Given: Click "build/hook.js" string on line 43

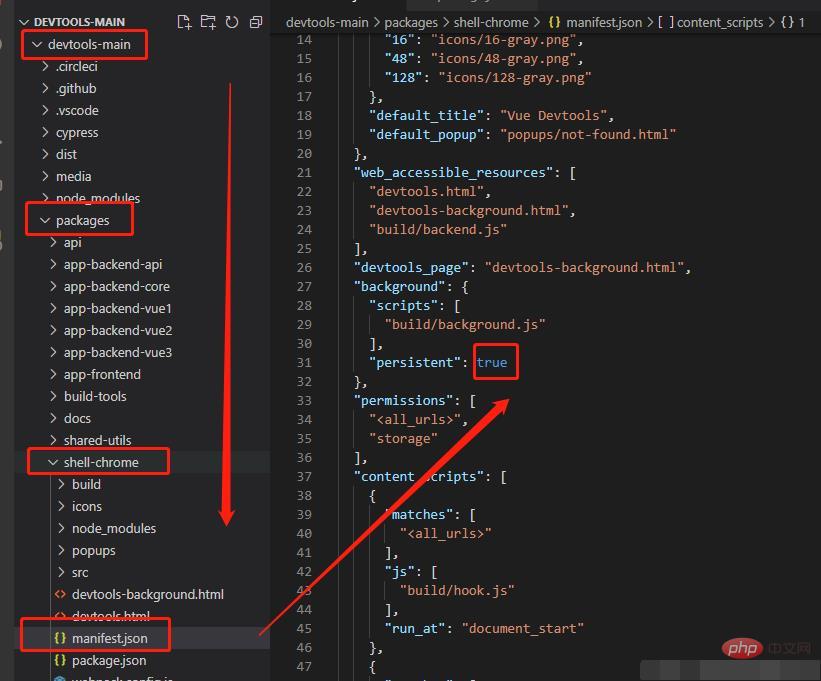Looking at the screenshot, I should pos(457,590).
